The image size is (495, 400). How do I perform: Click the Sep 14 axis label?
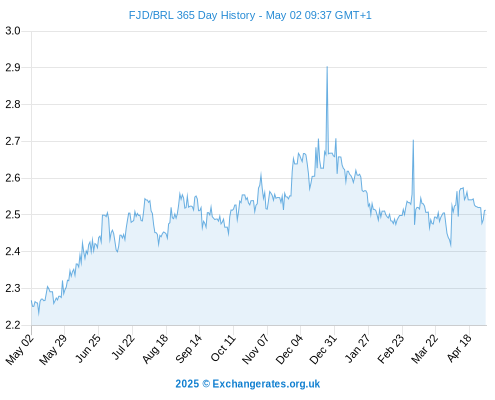[189, 349]
